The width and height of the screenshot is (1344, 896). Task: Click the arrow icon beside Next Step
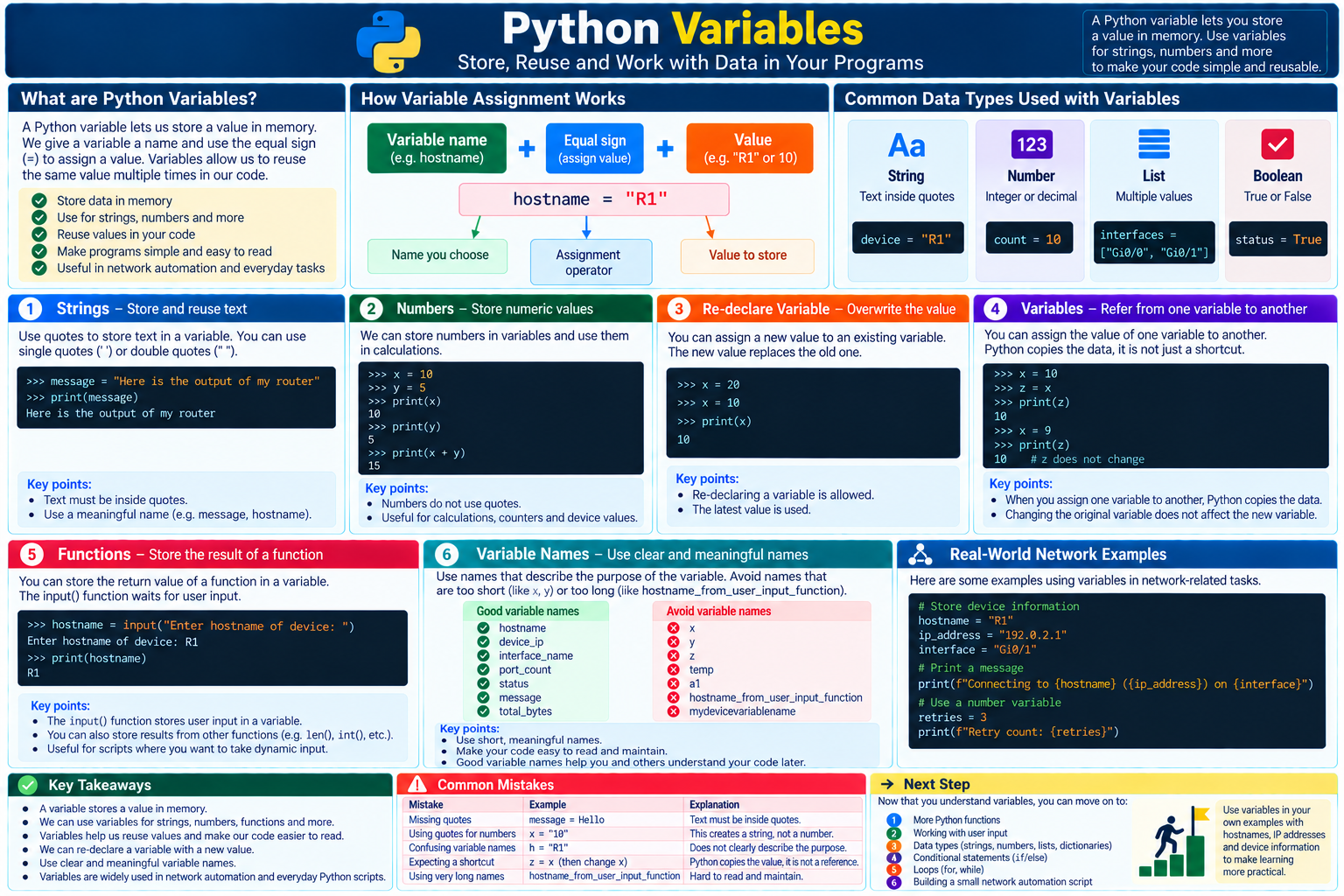click(887, 784)
